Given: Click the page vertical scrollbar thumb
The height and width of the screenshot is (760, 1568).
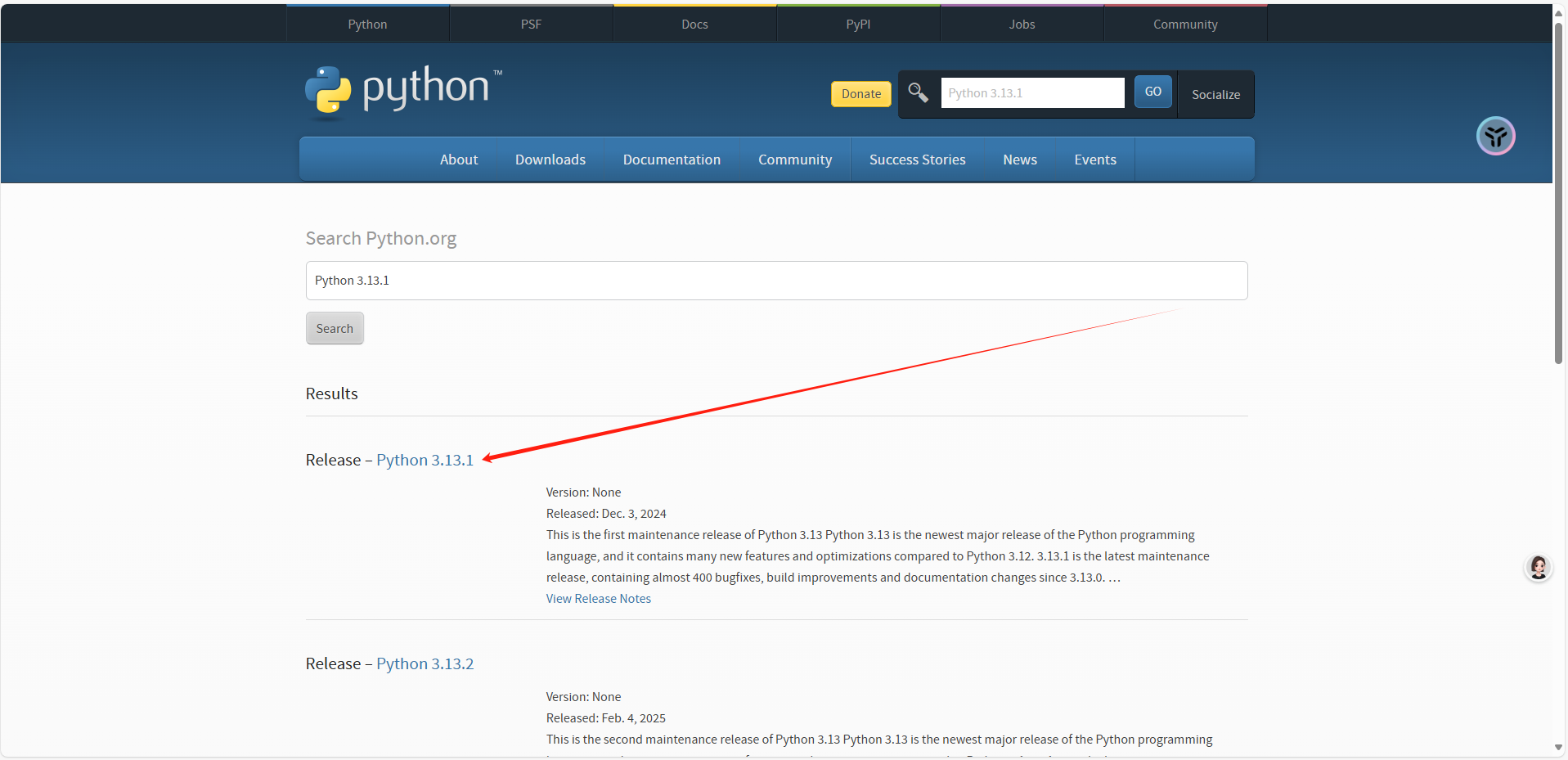Looking at the screenshot, I should coord(1558,192).
